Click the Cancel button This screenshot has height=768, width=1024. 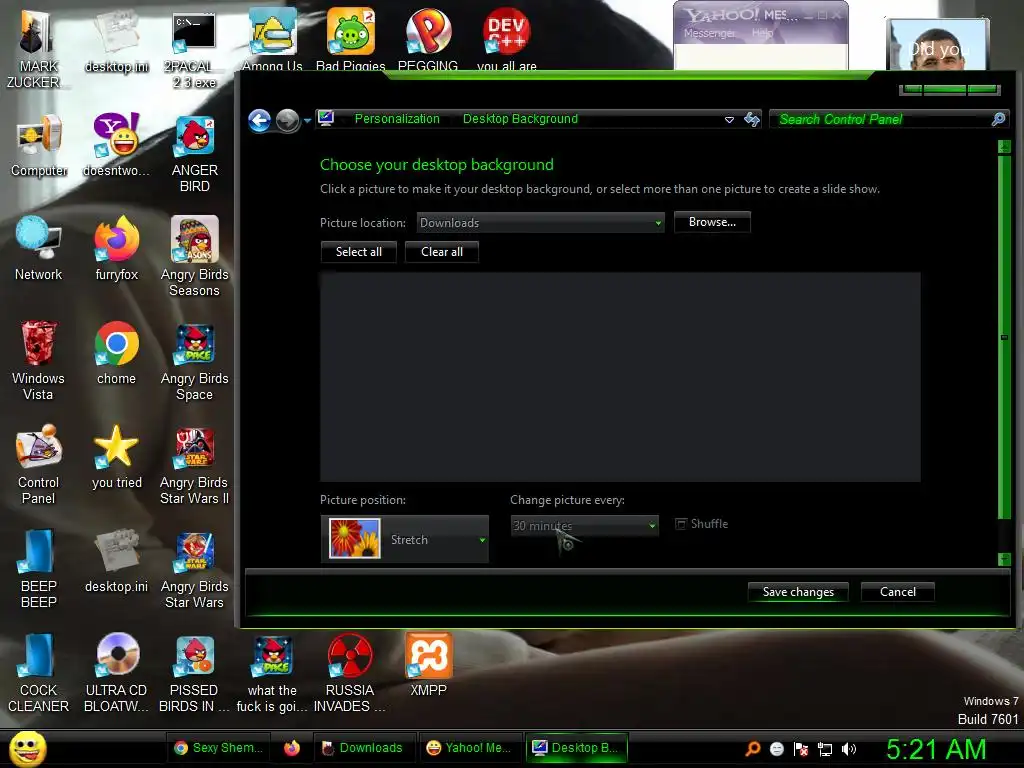click(x=898, y=592)
